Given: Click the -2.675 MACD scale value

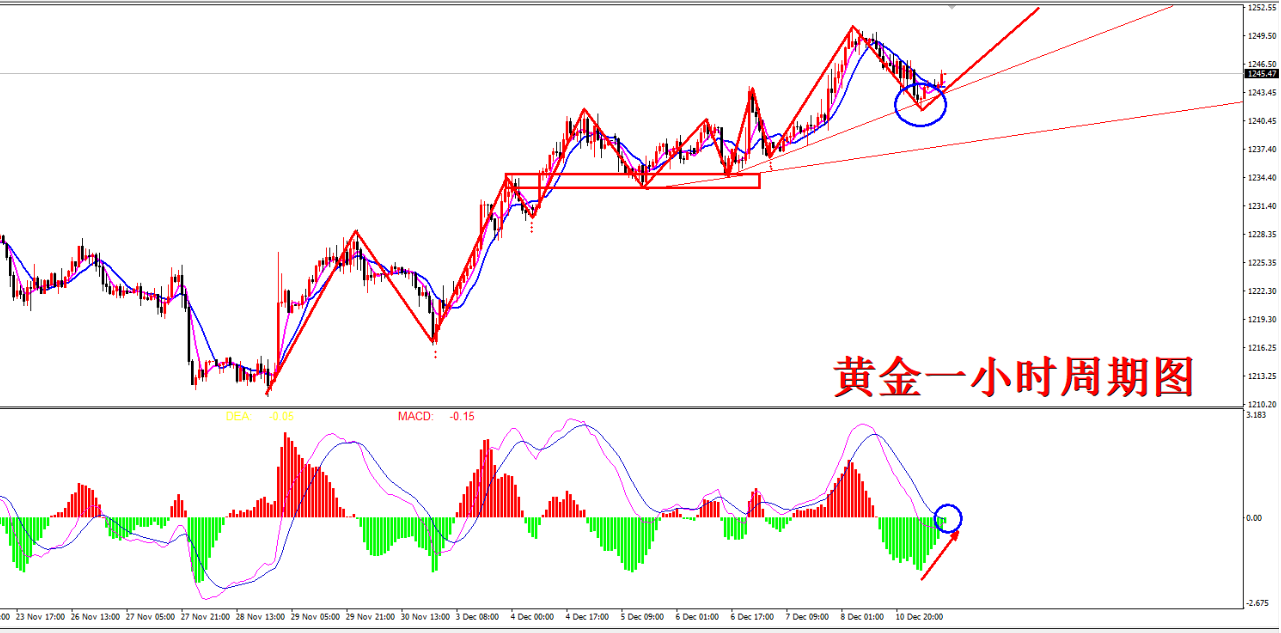Looking at the screenshot, I should (1258, 602).
